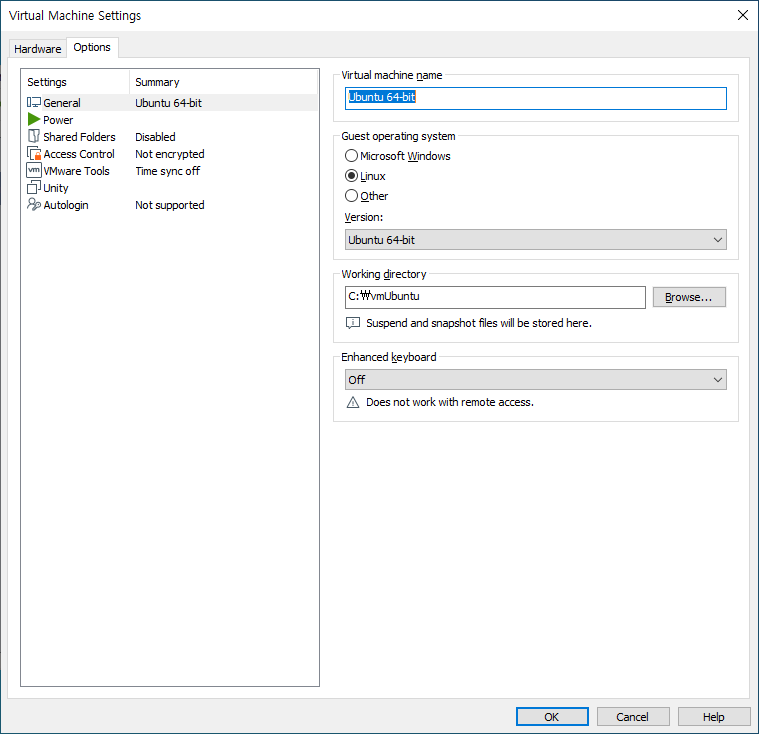Select the Access Control row label
The image size is (759, 734).
click(x=79, y=154)
